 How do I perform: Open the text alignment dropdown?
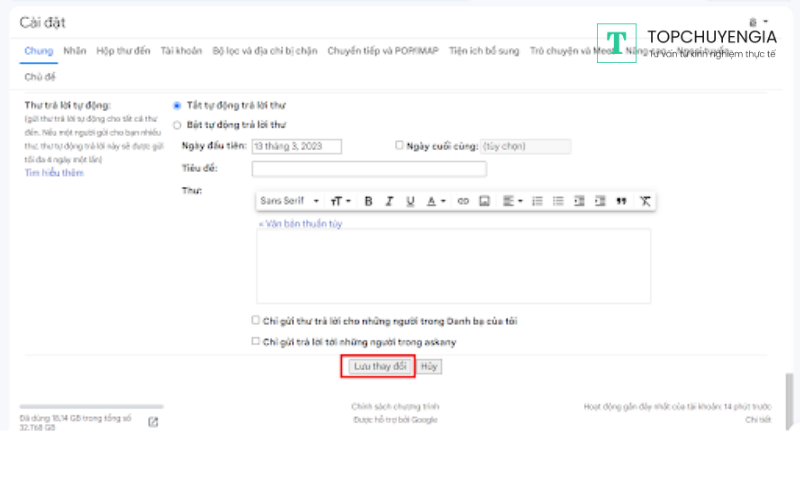tap(512, 201)
